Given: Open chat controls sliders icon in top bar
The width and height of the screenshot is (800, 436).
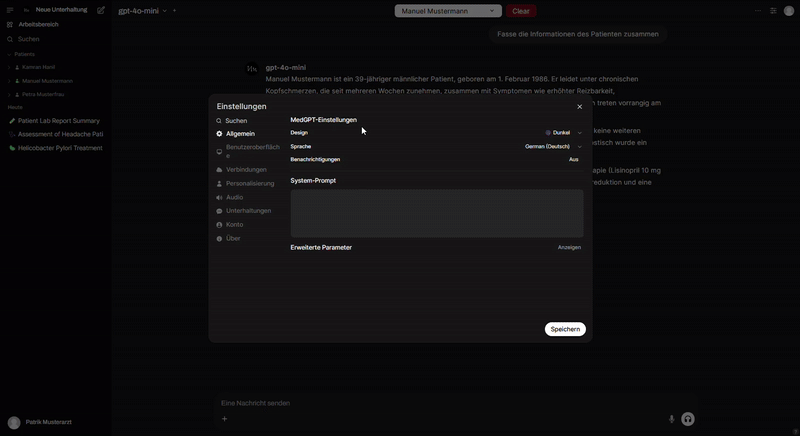Looking at the screenshot, I should (x=773, y=11).
